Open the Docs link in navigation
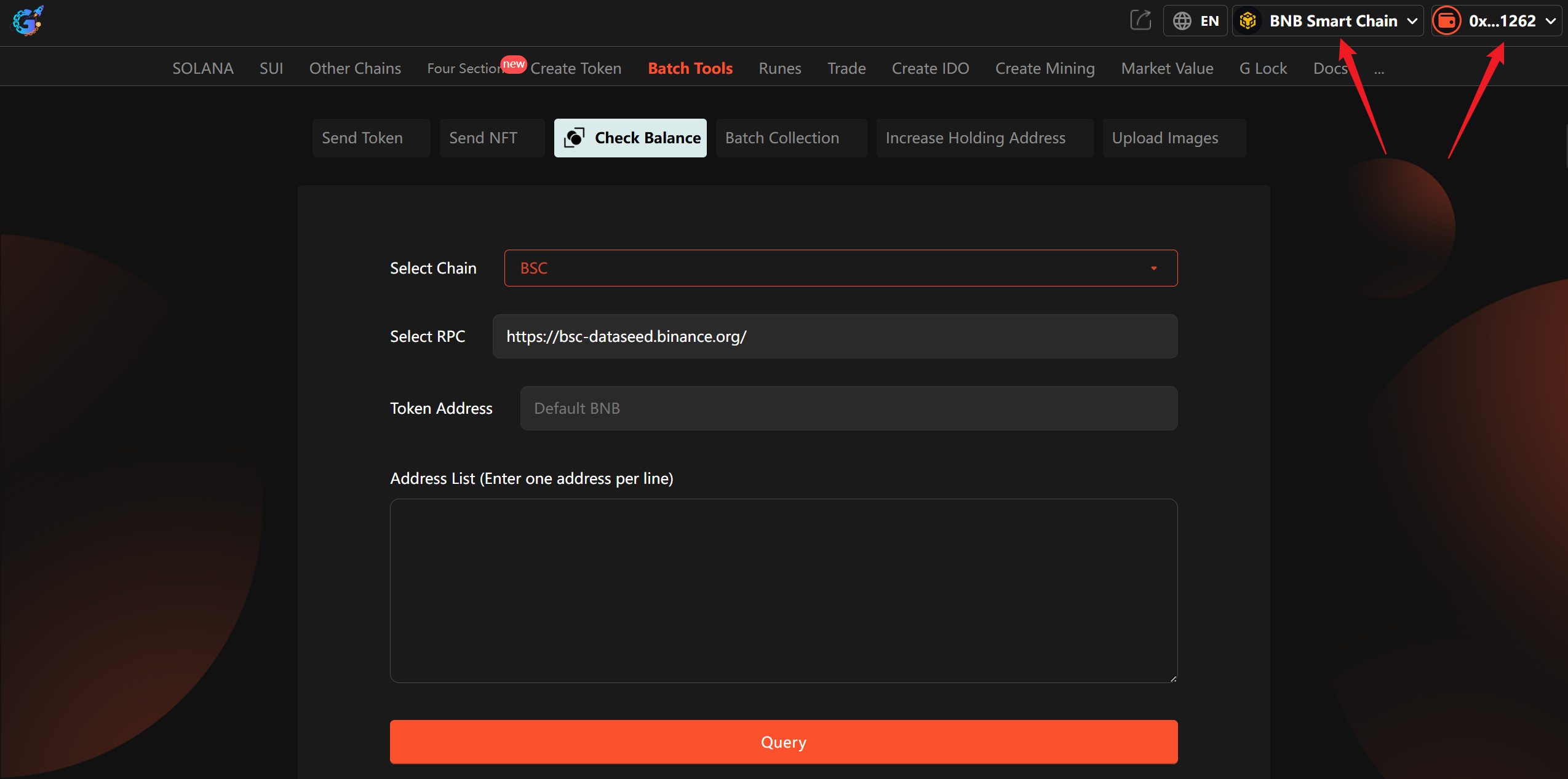The width and height of the screenshot is (1568, 779). [x=1330, y=68]
